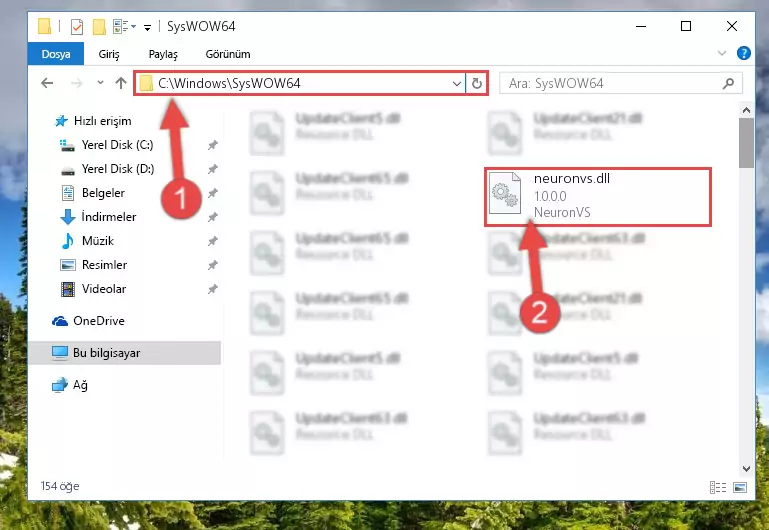Click pin icon next to İndirmeler

coord(212,217)
